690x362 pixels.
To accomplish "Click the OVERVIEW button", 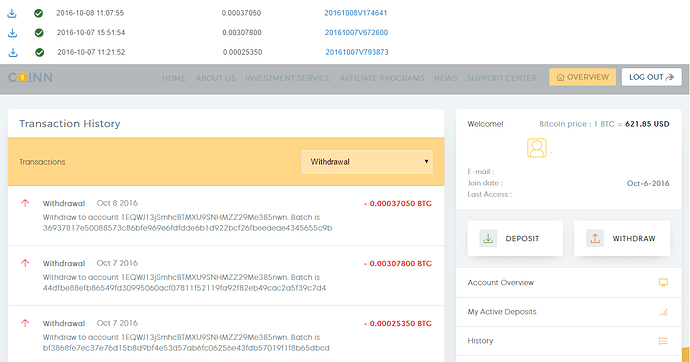I will tap(582, 77).
